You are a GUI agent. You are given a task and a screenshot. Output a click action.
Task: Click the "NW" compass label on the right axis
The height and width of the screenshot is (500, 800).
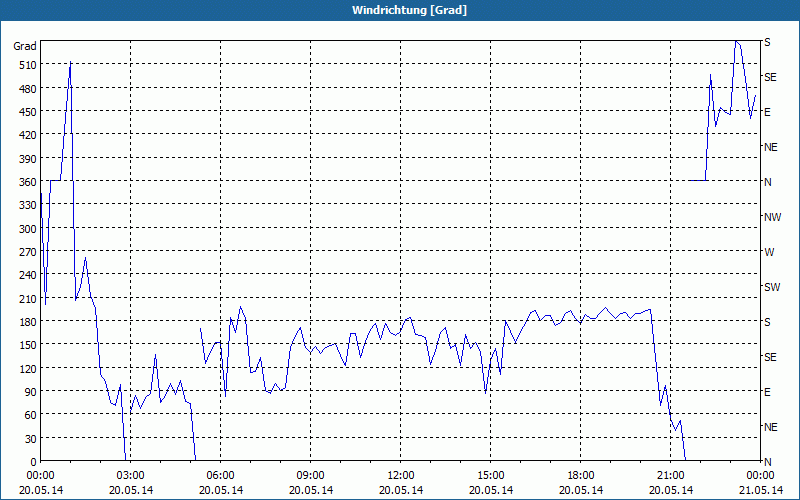(x=772, y=217)
